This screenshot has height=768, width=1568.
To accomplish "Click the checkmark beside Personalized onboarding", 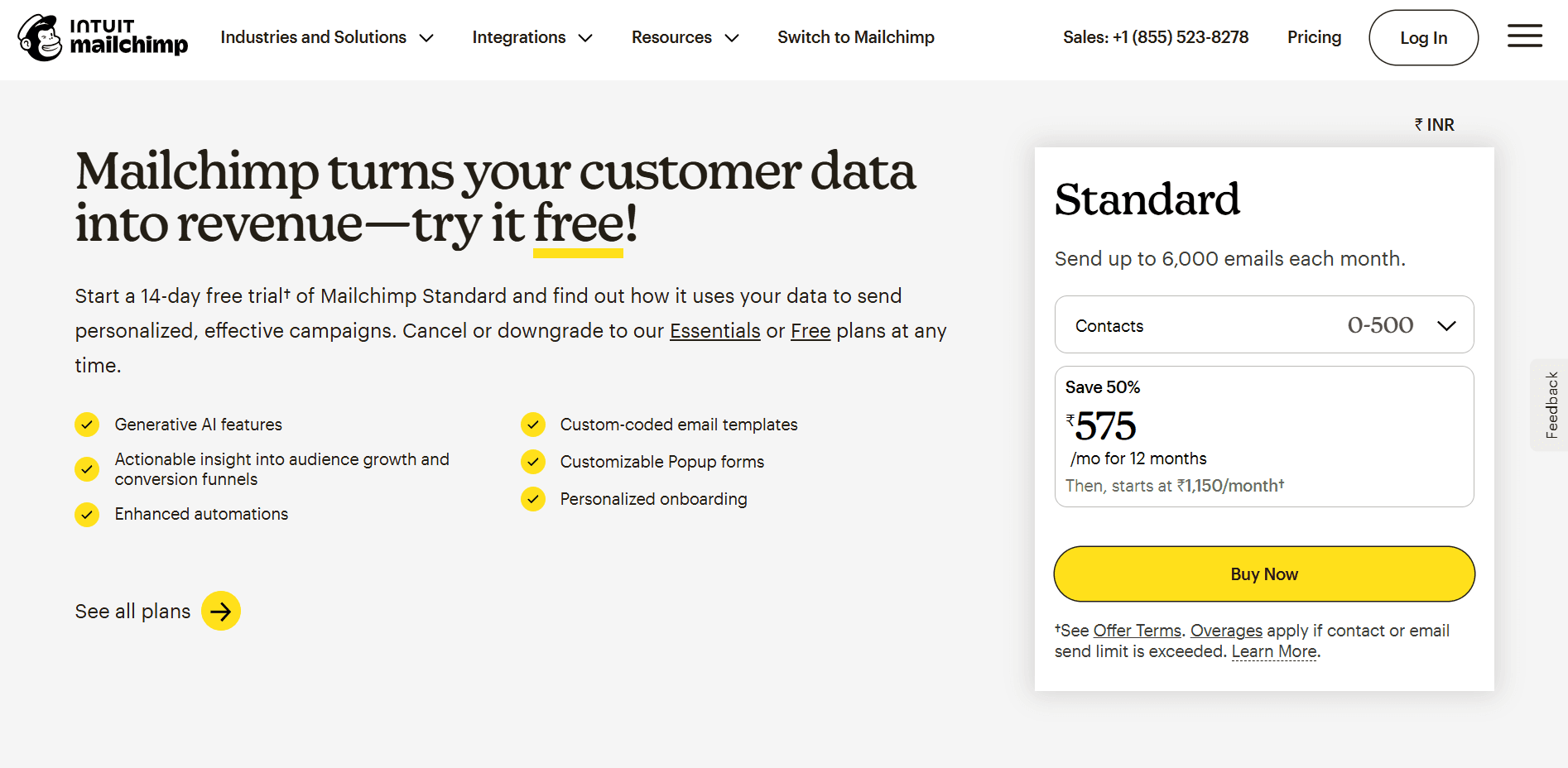I will [x=533, y=499].
